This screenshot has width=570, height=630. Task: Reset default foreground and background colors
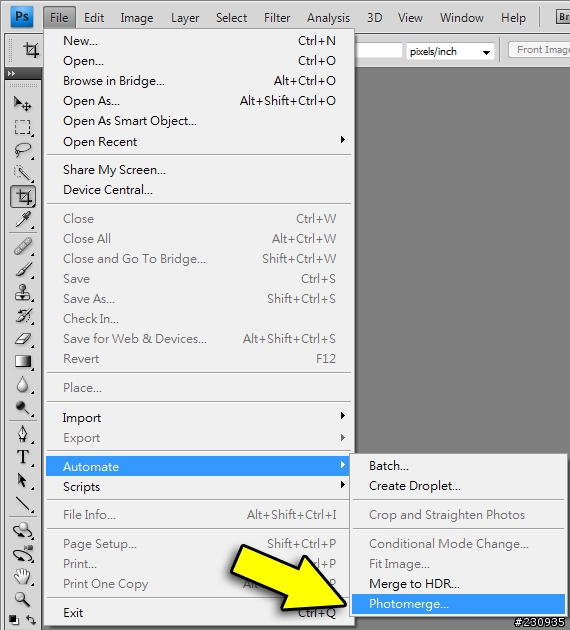(x=14, y=620)
